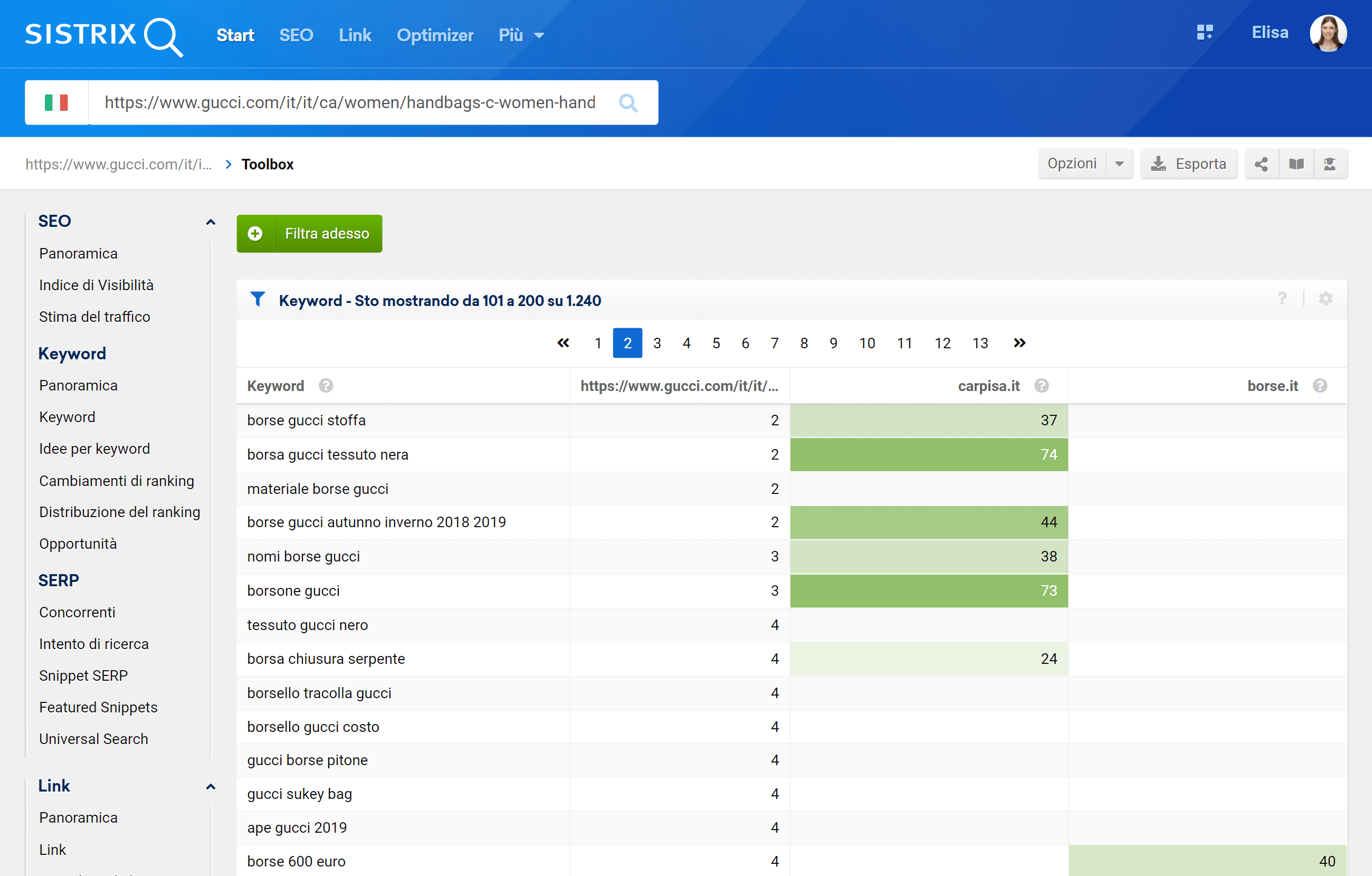Open the Start navigation tab
Screen dimensions: 1372x876
point(235,35)
